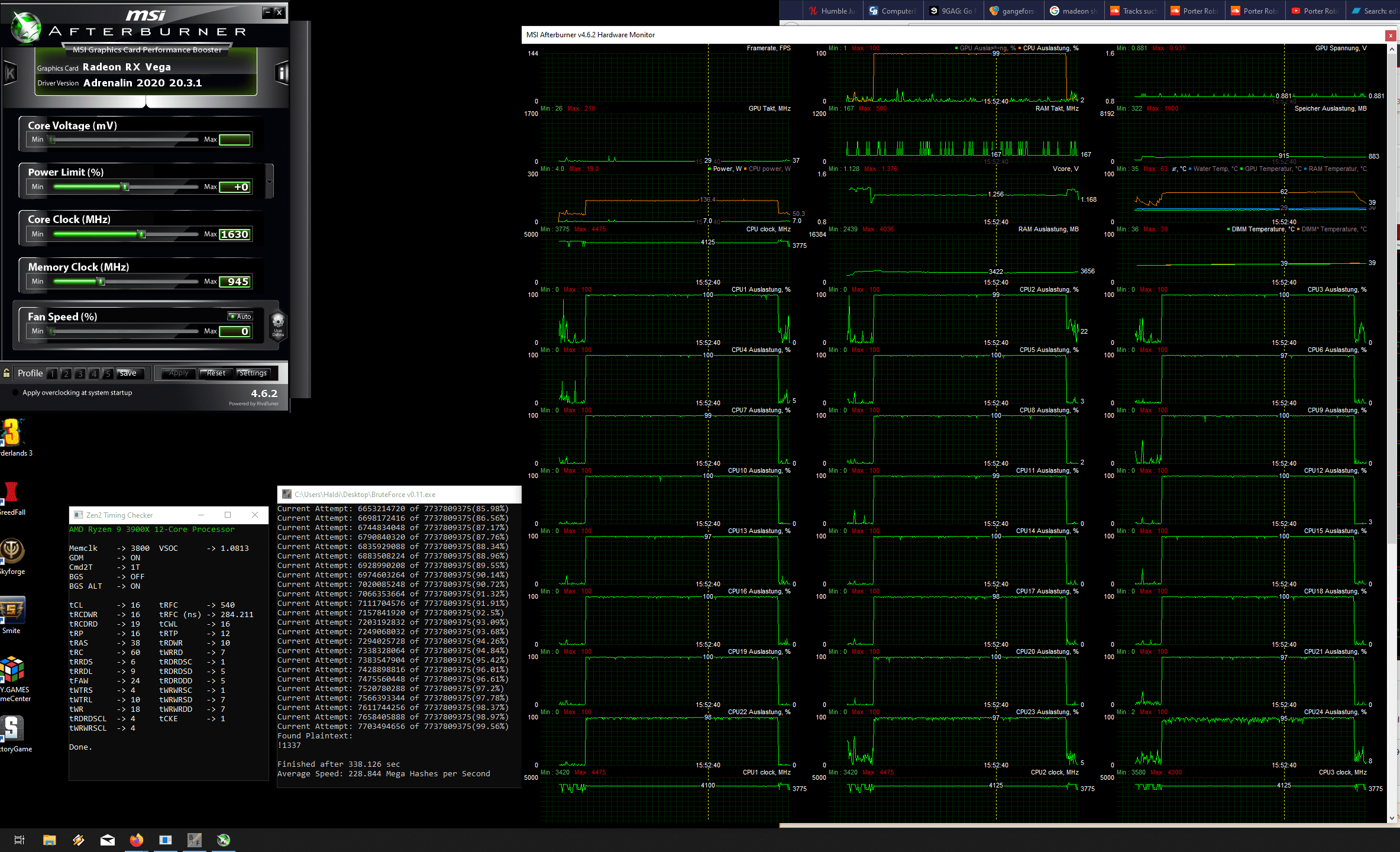Open MY.GAMES GameCenter desktop shortcut
1400x852 pixels.
click(x=14, y=679)
